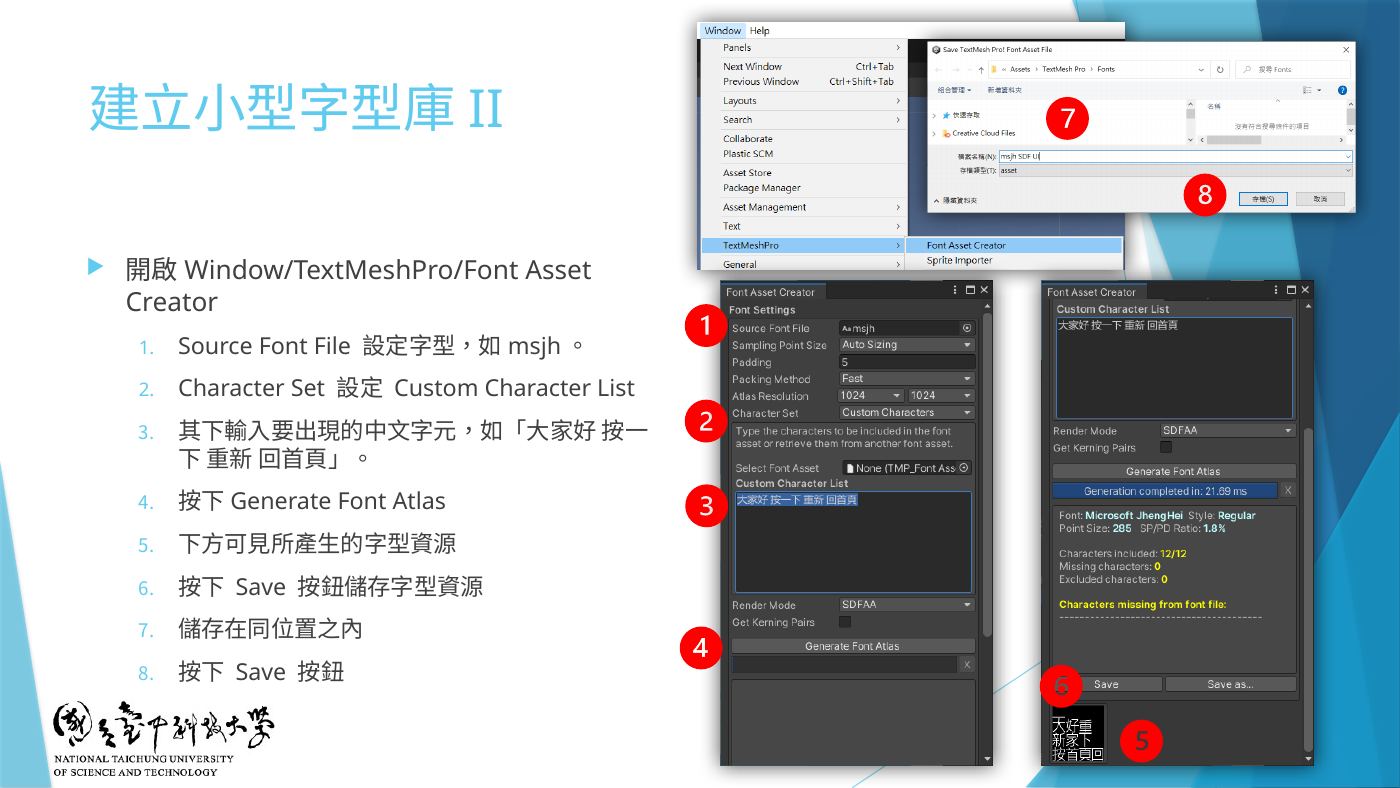Click Generate Font Atlas in the right panel
Screen dimensions: 1400x788
(x=1173, y=471)
